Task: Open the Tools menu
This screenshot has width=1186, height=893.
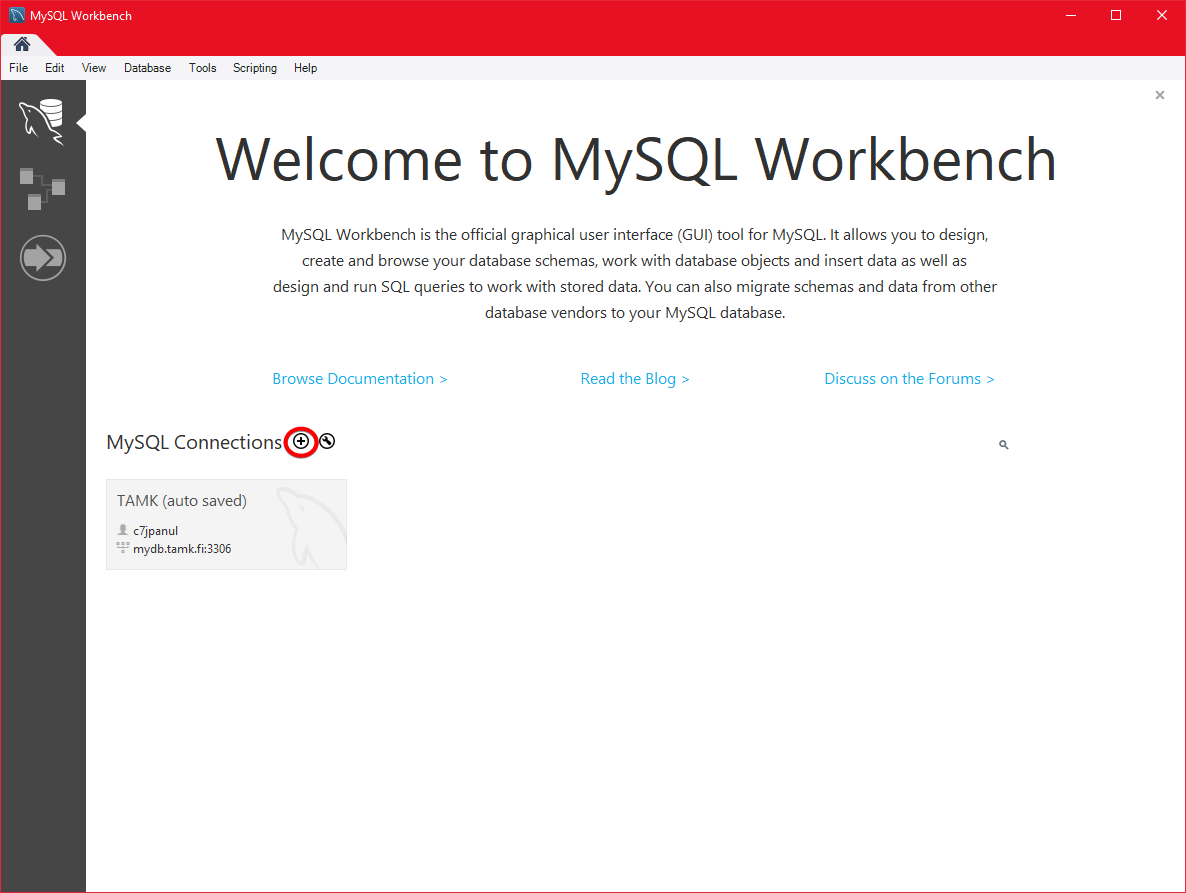Action: pos(202,68)
